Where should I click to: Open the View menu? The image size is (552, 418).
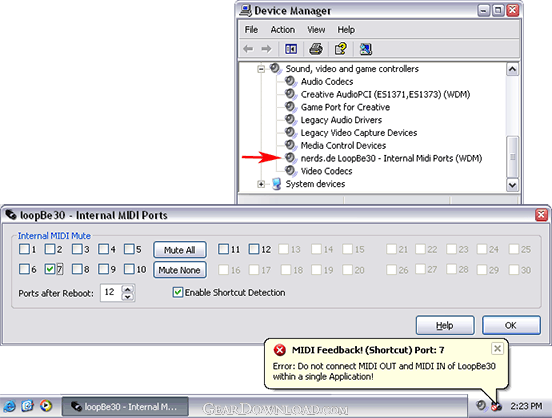click(316, 30)
